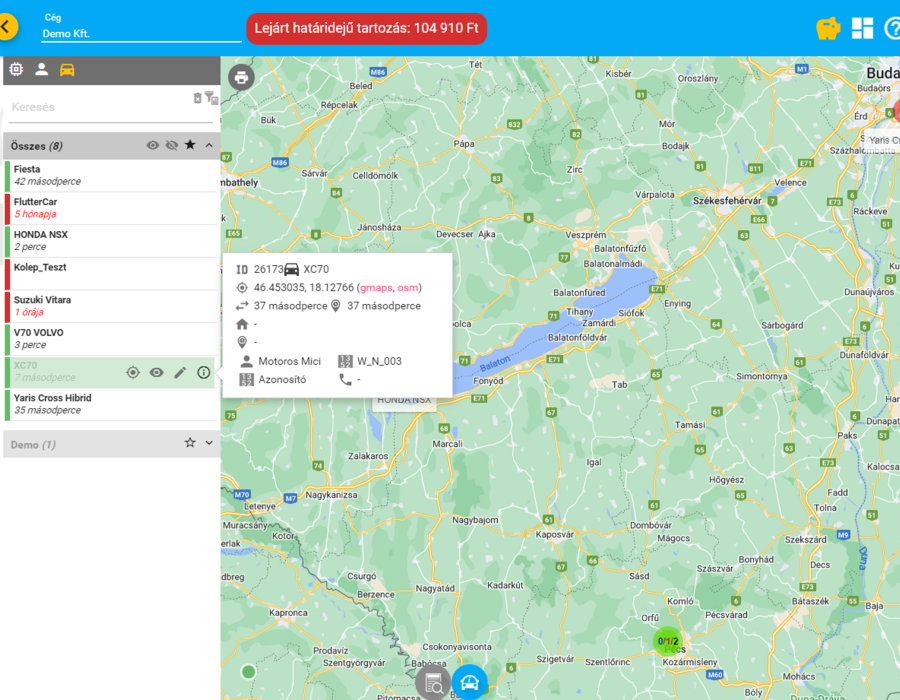The width and height of the screenshot is (900, 700).
Task: Open the saved filter funnel icon
Action: (211, 98)
